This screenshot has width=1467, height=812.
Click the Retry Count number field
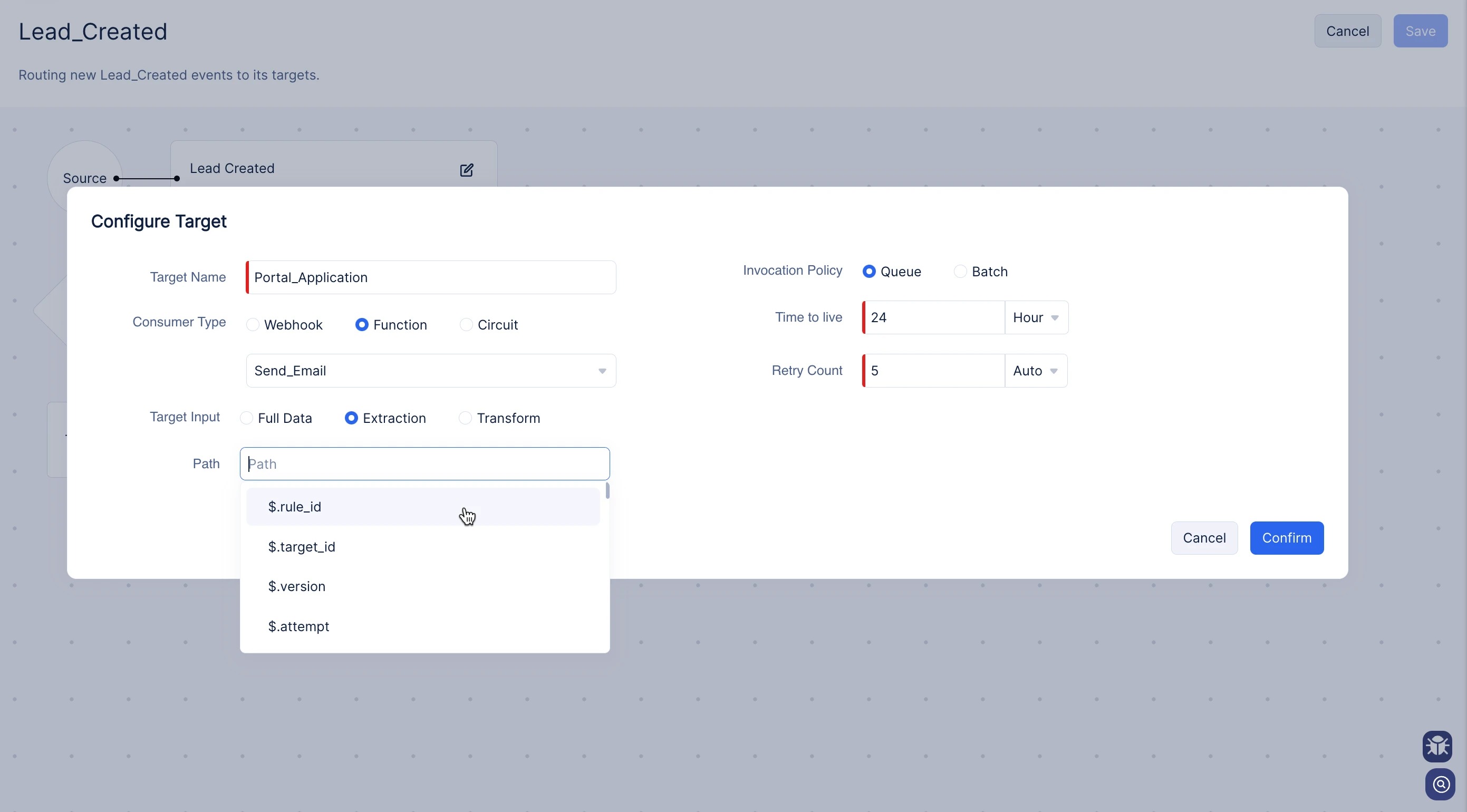934,371
